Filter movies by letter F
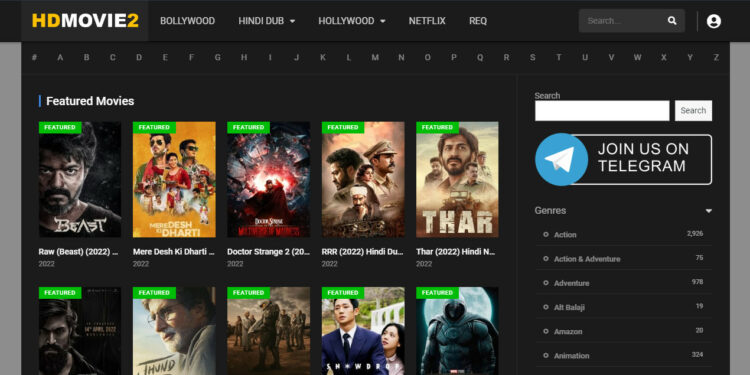 (x=191, y=57)
